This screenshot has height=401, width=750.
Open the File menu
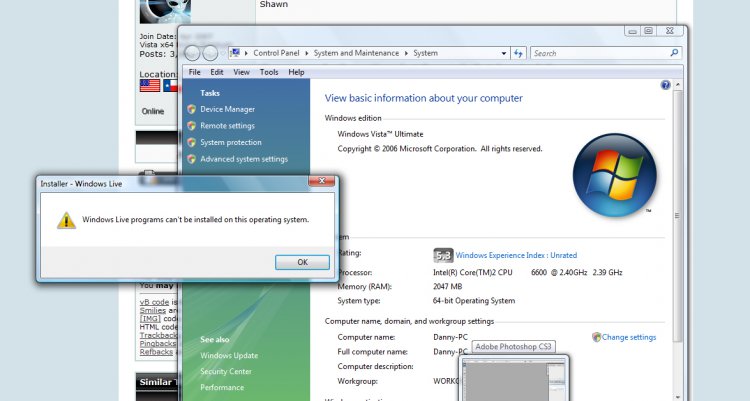tap(195, 72)
